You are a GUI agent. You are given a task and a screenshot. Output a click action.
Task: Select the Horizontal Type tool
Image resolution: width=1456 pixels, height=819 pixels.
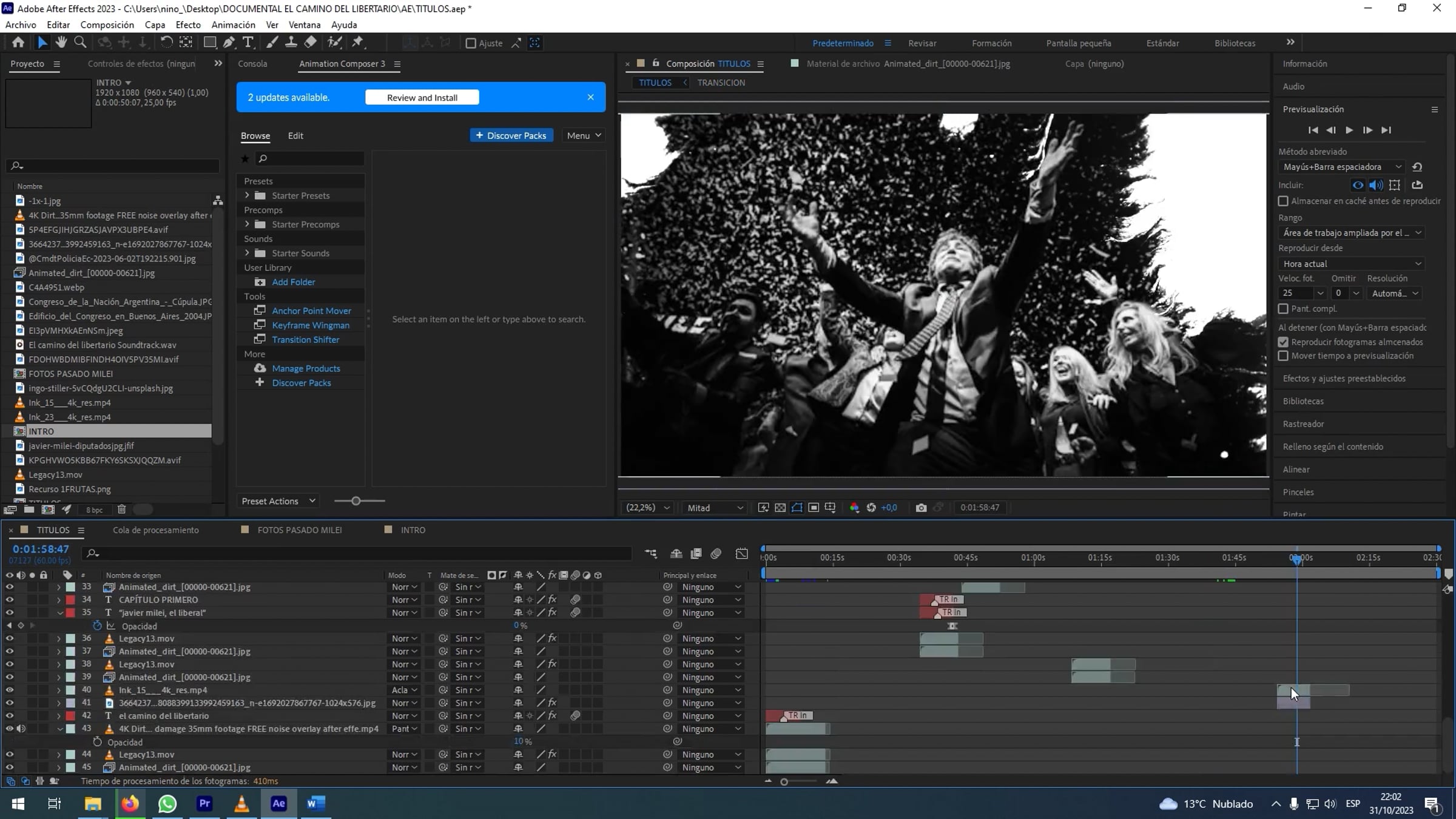point(248,42)
